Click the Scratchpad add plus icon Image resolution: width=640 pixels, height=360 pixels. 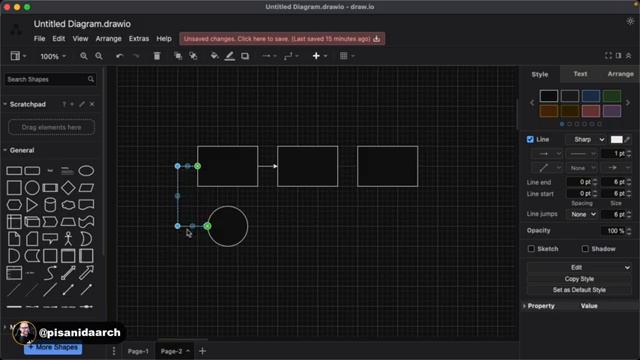coord(72,104)
